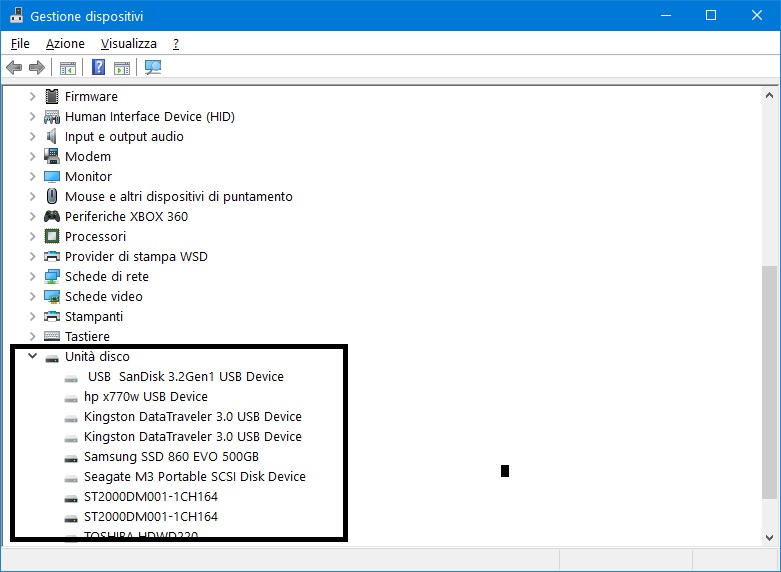This screenshot has height=572, width=781.
Task: Click the Schede video icon
Action: pos(52,296)
